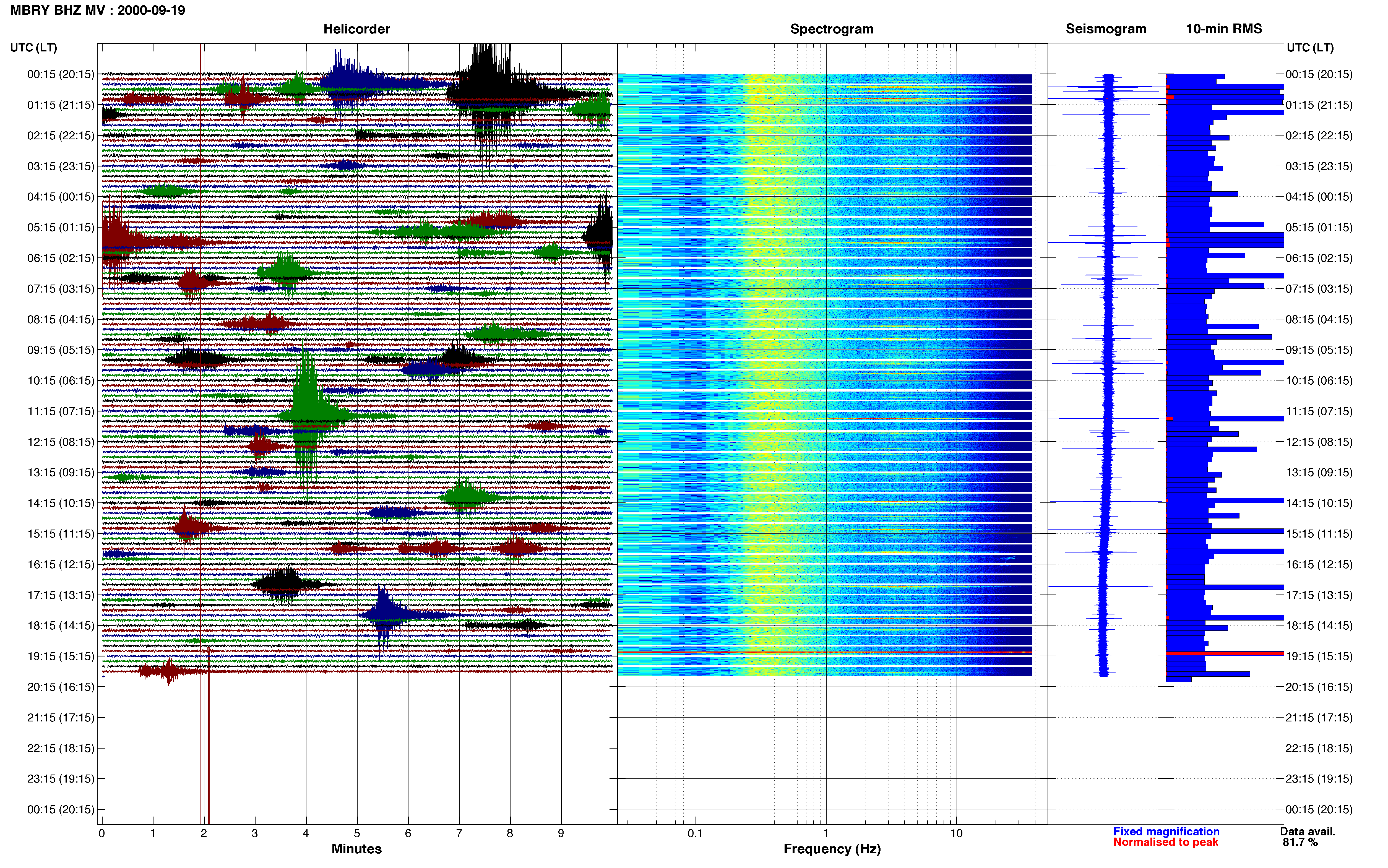Click '07:15 (03:15)' label on Helicorder axis
1388x868 pixels.
pyautogui.click(x=60, y=289)
